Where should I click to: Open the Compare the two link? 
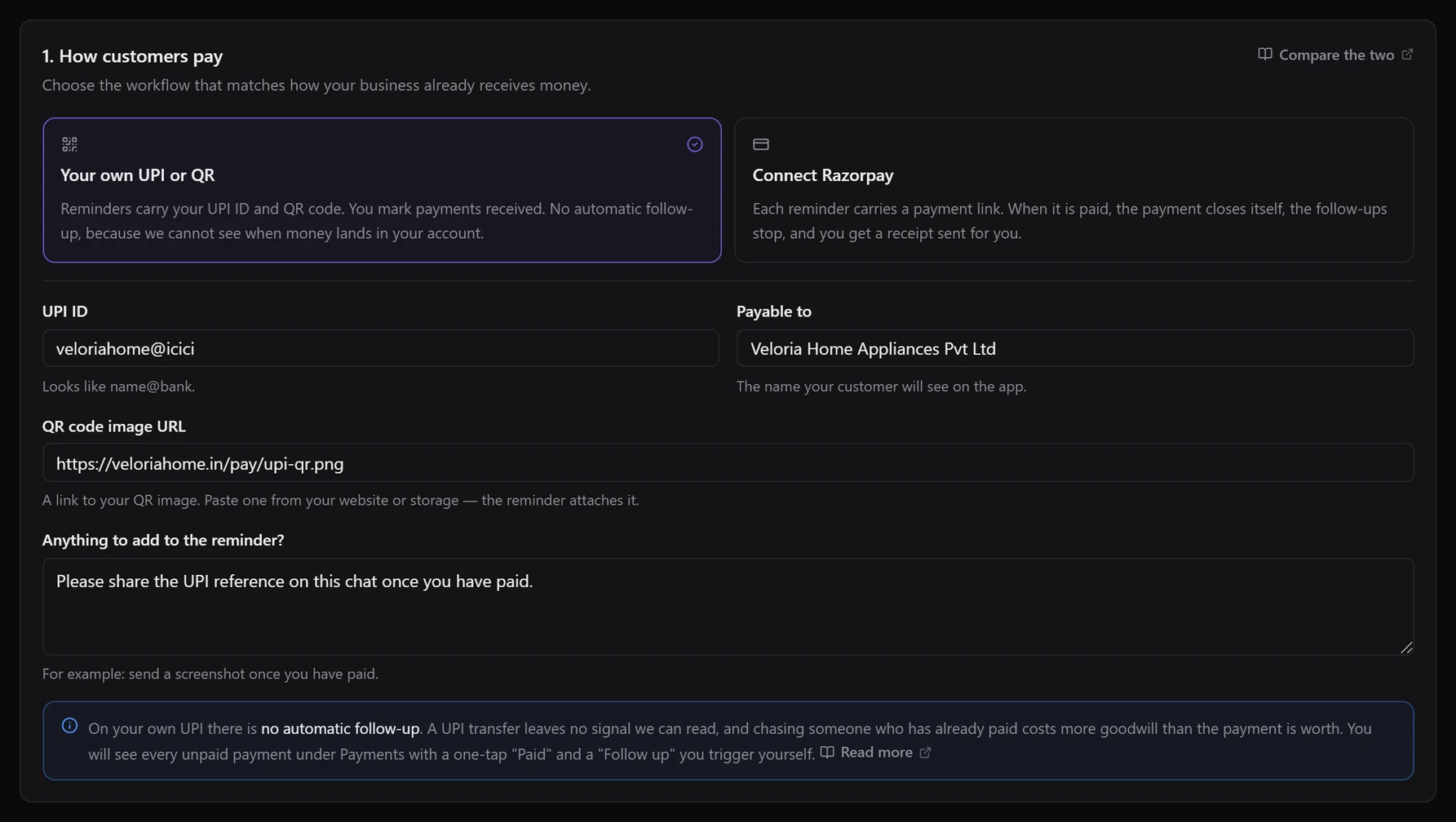(1335, 55)
